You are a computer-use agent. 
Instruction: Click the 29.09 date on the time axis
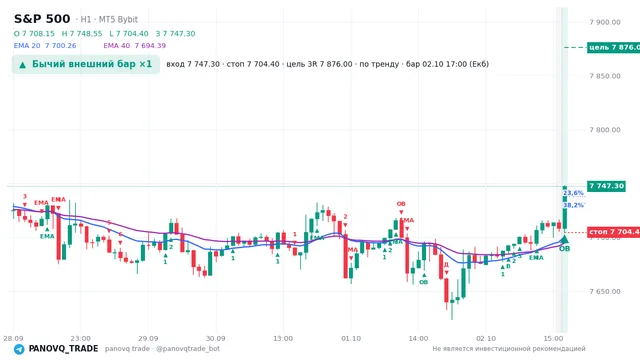click(148, 338)
